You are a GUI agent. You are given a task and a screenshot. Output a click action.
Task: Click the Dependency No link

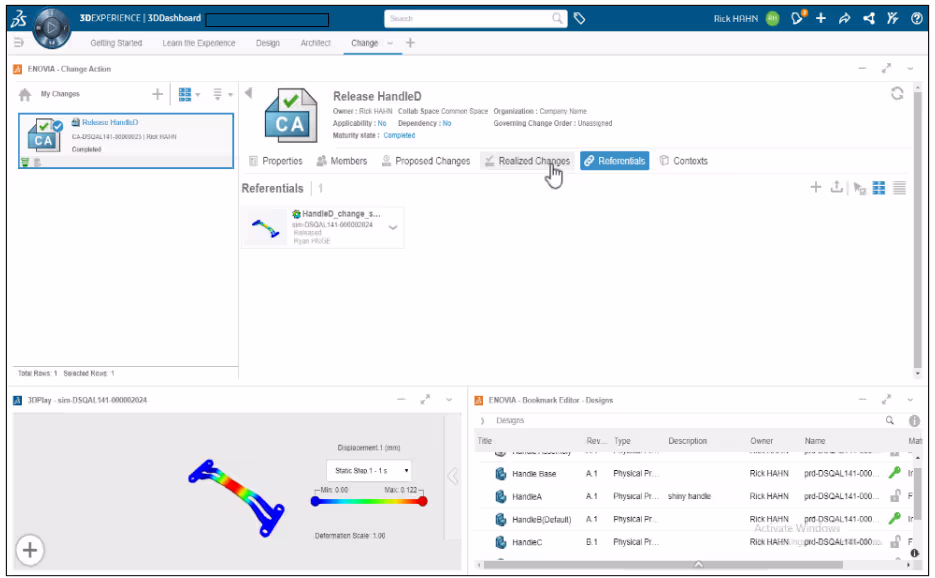tap(447, 123)
